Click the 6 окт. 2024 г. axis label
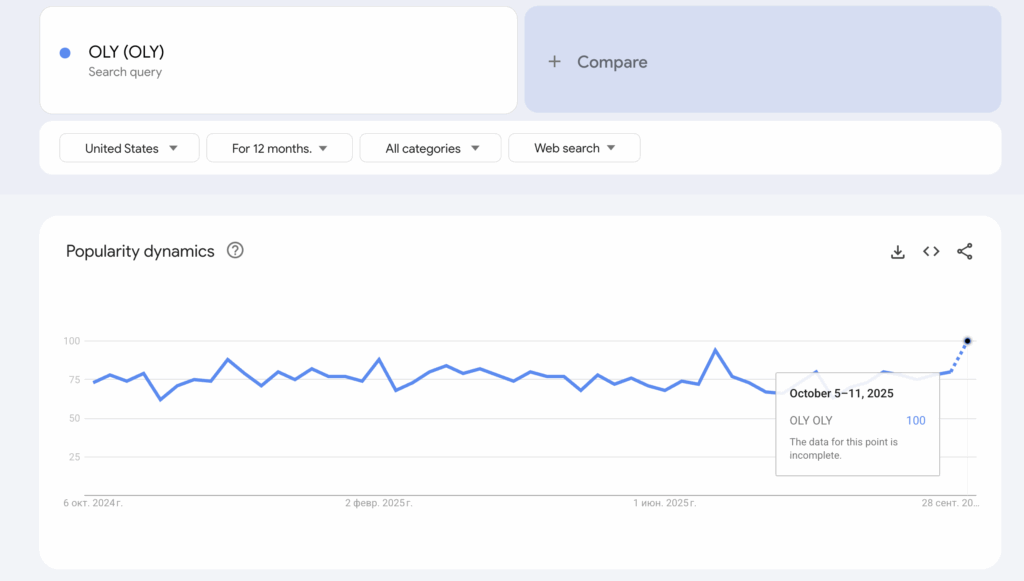This screenshot has width=1024, height=581. click(x=93, y=503)
